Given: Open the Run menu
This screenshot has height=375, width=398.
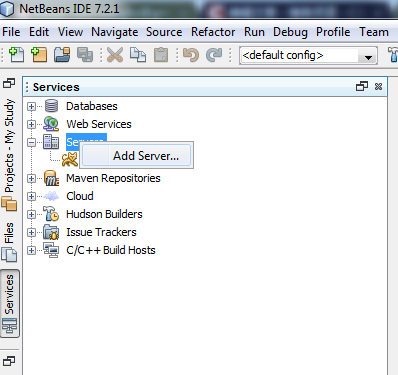Looking at the screenshot, I should click(x=254, y=32).
